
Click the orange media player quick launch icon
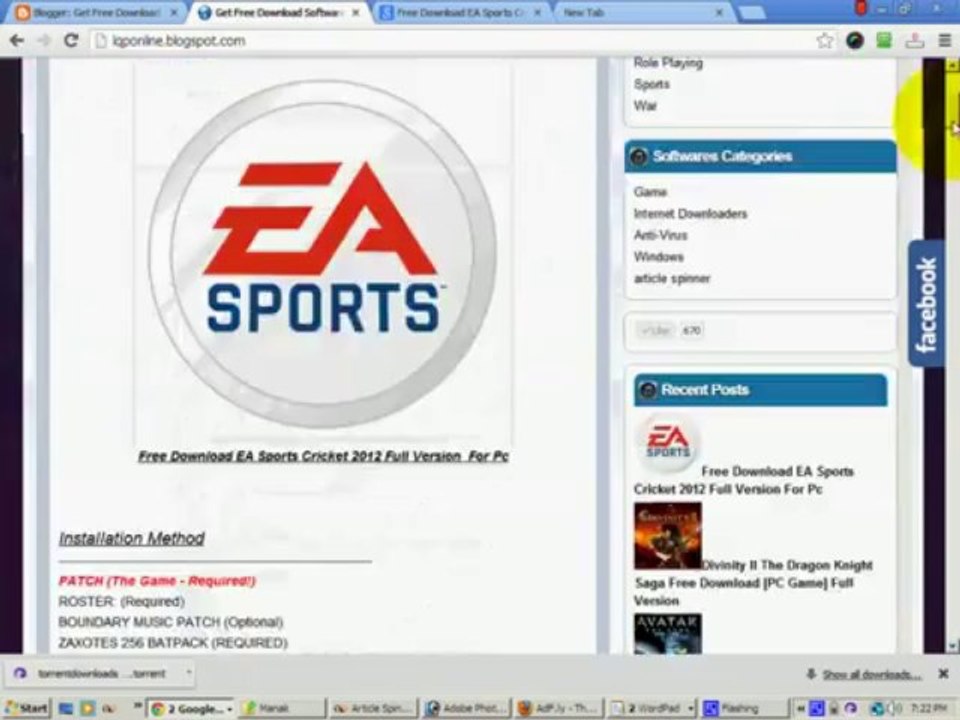point(88,708)
